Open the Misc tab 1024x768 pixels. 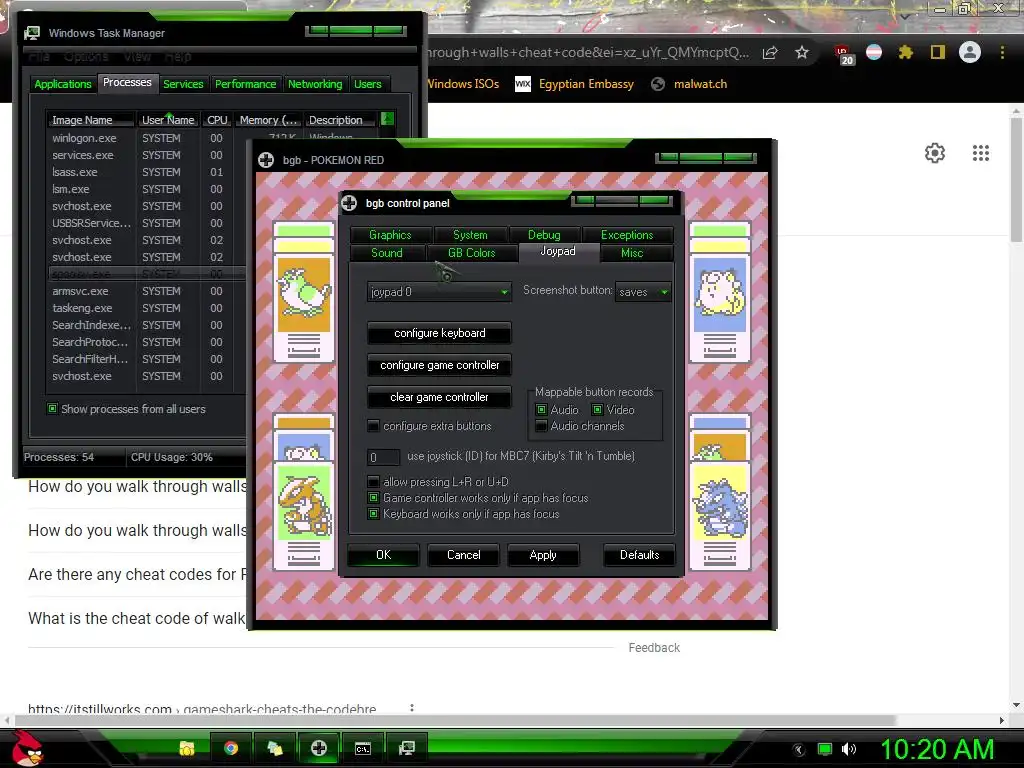[632, 253]
